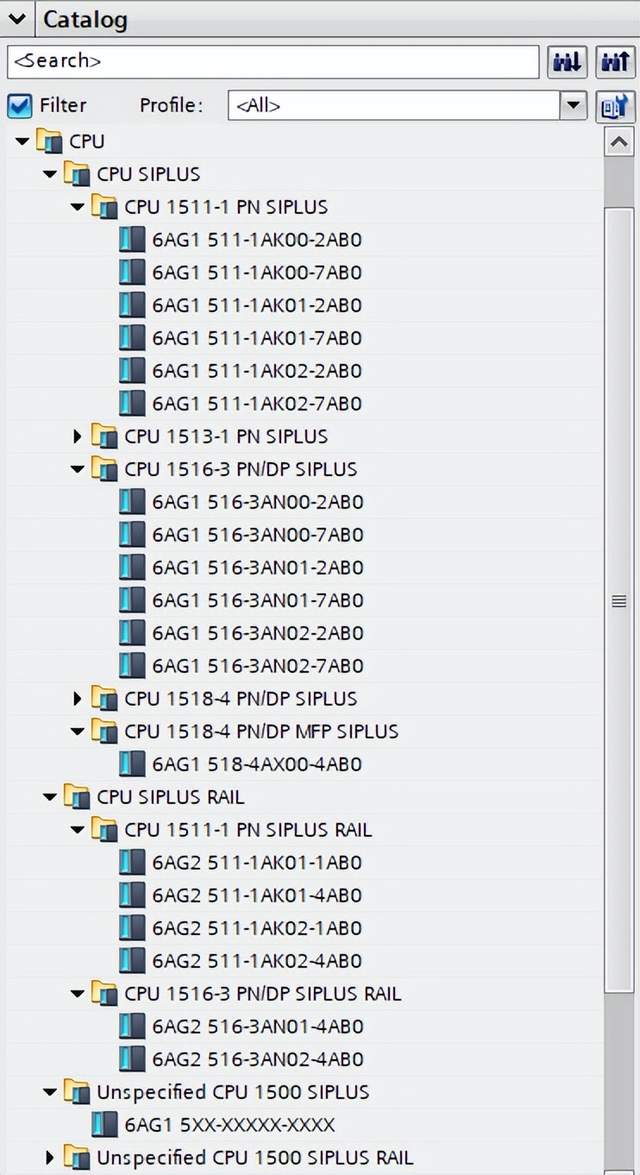Click the text '6AG2 516-3AN02-4AB0'

(x=258, y=1060)
